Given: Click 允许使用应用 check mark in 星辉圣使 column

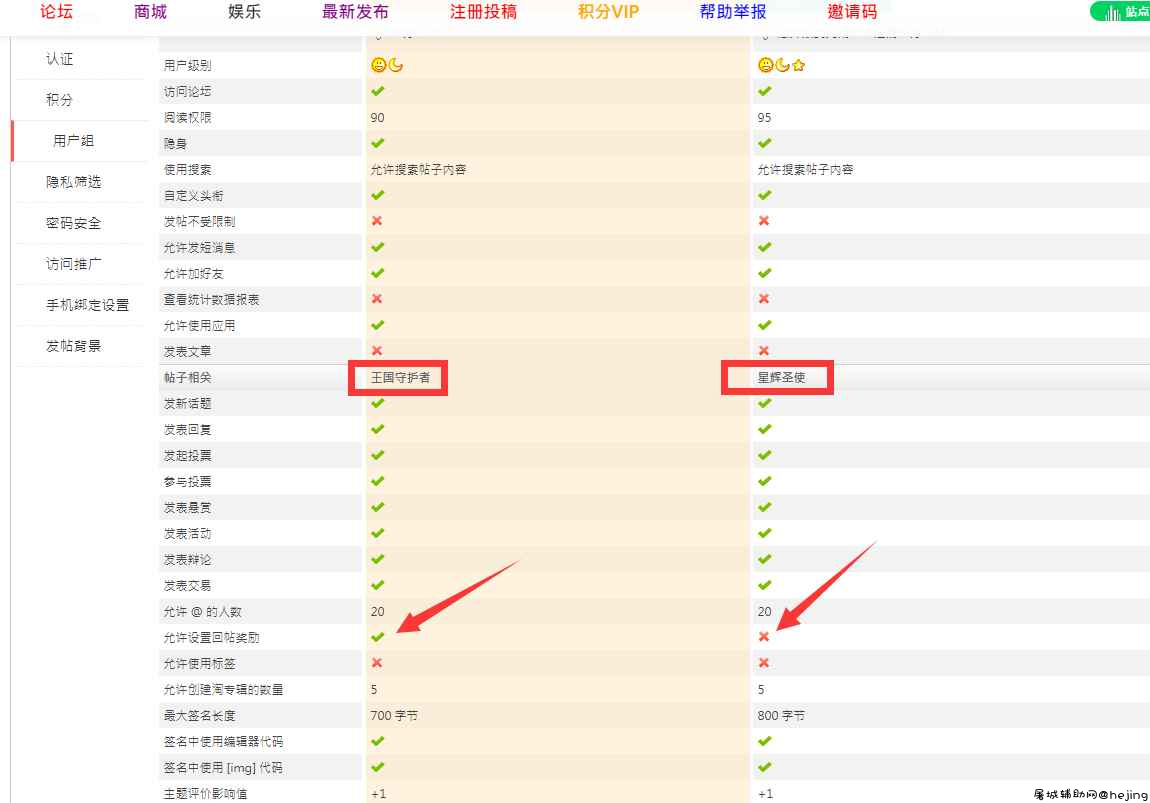Looking at the screenshot, I should pyautogui.click(x=765, y=325).
